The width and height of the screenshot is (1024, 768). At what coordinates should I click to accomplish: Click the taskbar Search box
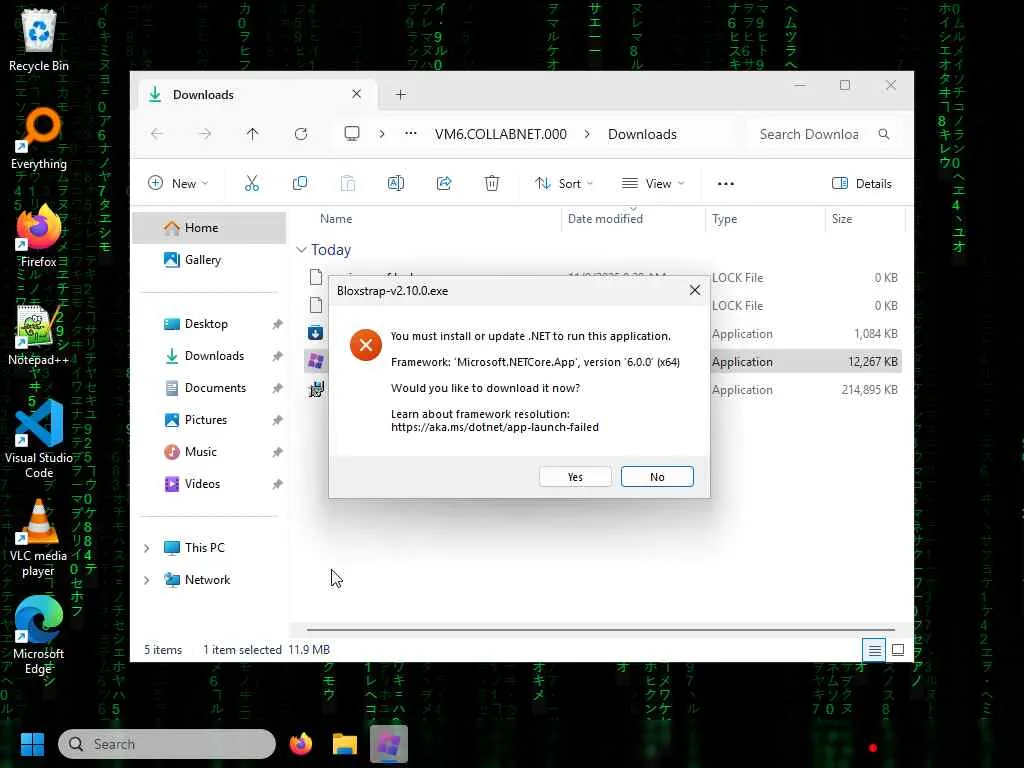(x=167, y=744)
